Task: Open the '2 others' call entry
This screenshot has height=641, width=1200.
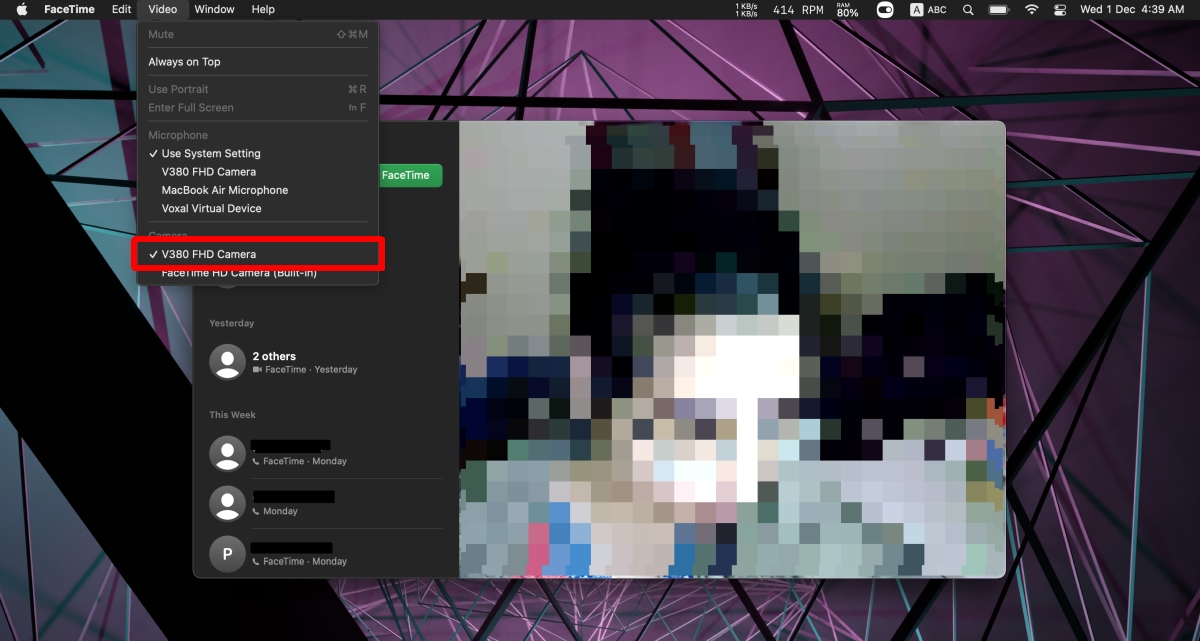Action: tap(326, 362)
